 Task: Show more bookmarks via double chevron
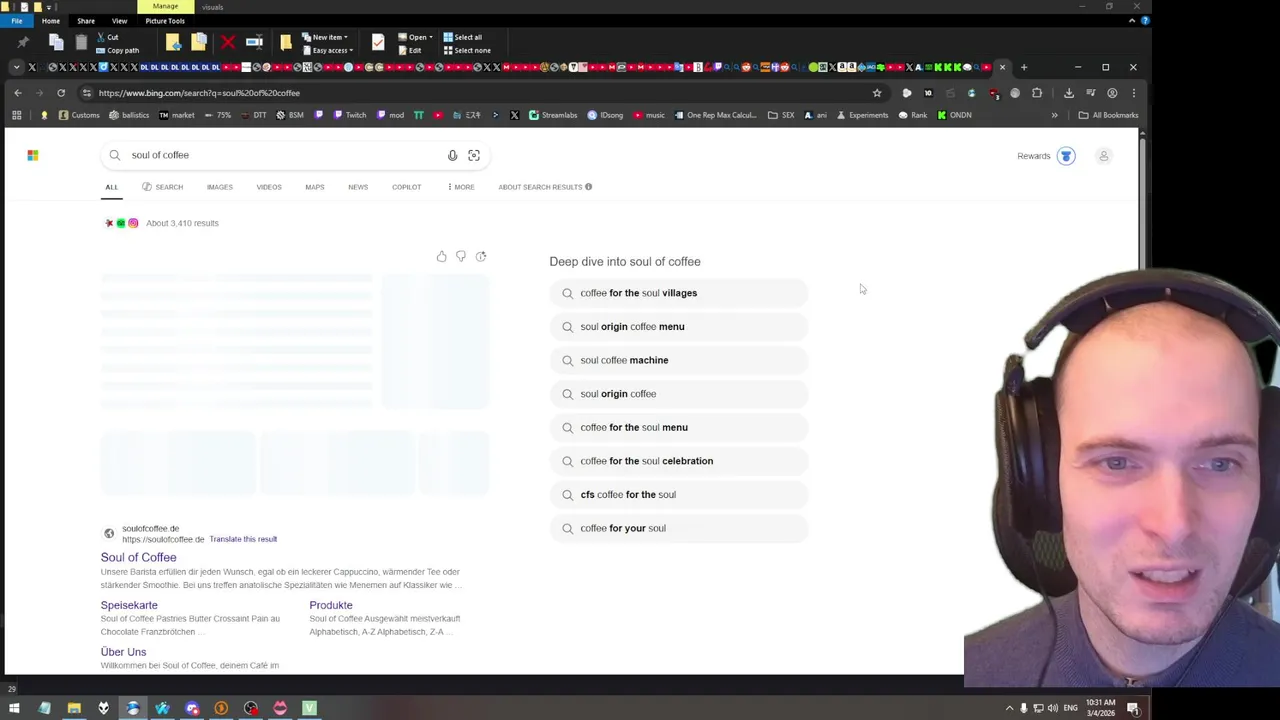1054,115
